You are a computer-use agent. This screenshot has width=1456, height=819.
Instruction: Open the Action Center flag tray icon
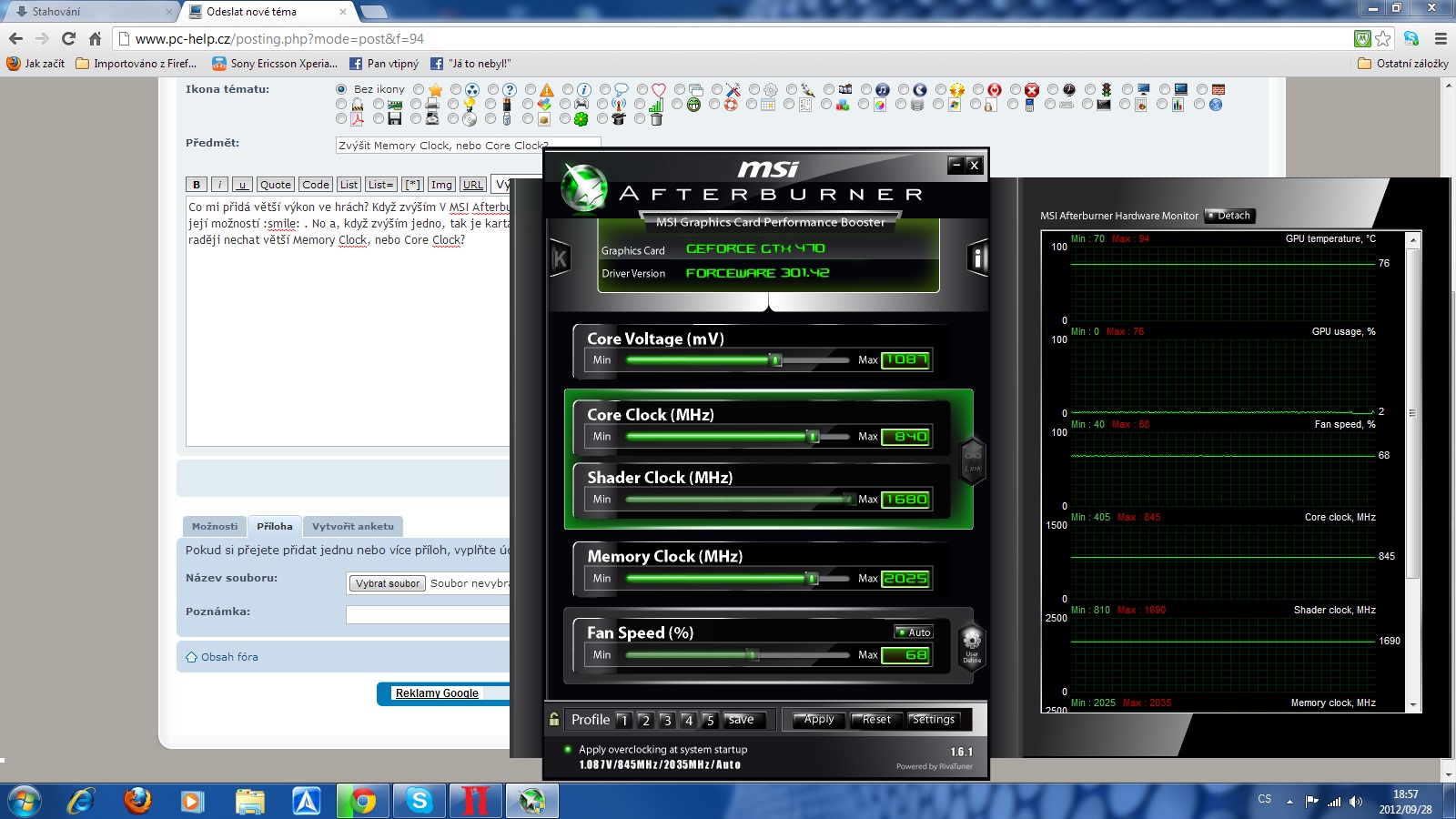tap(1311, 802)
